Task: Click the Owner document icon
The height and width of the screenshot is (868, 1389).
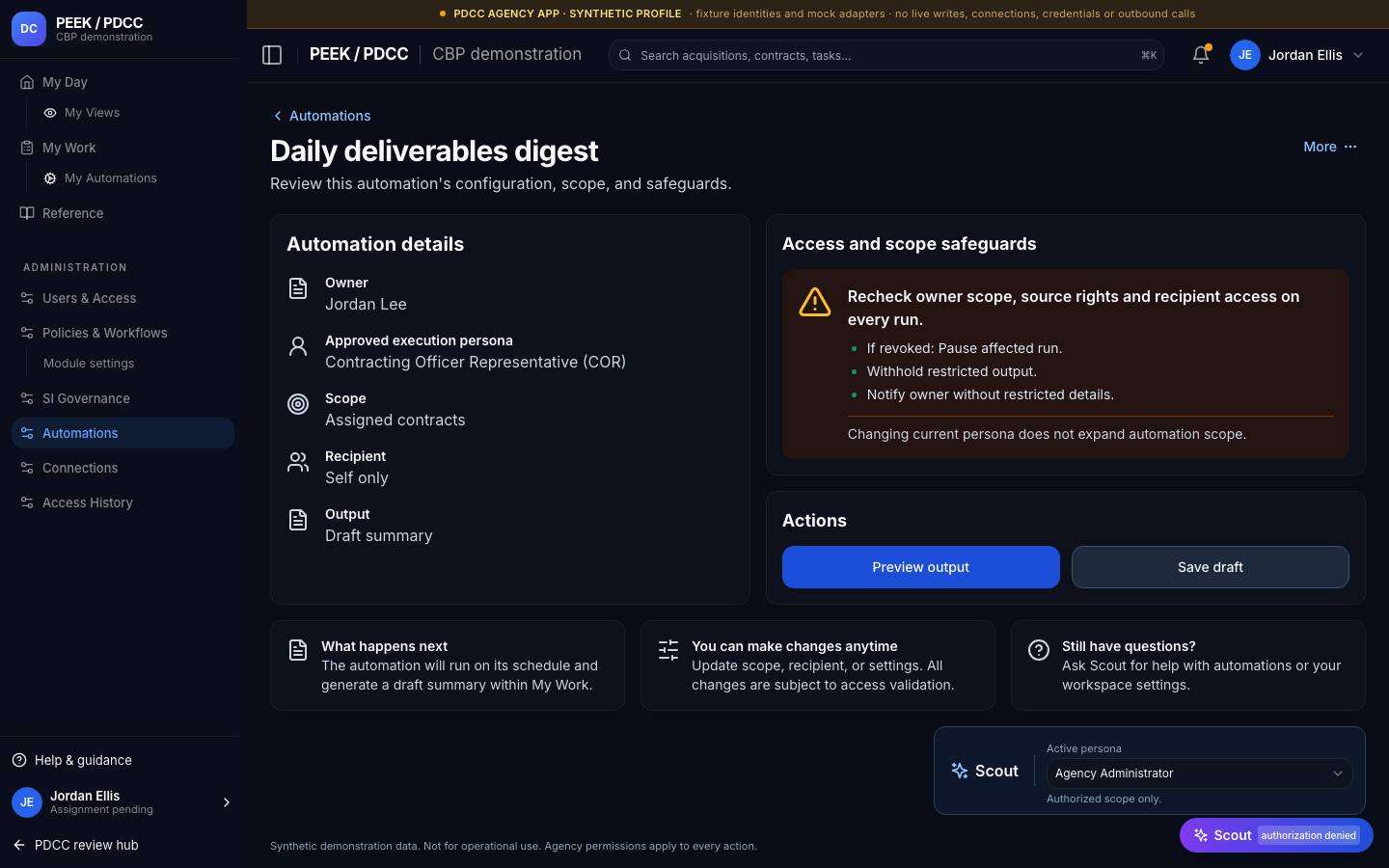Action: [298, 288]
